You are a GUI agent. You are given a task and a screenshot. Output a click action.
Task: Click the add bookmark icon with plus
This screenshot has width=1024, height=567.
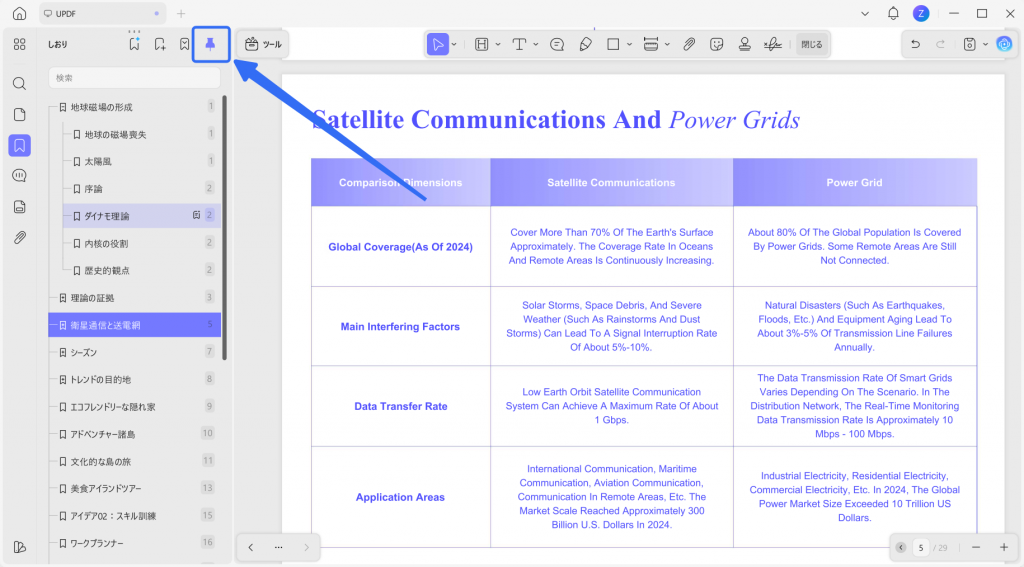point(160,44)
